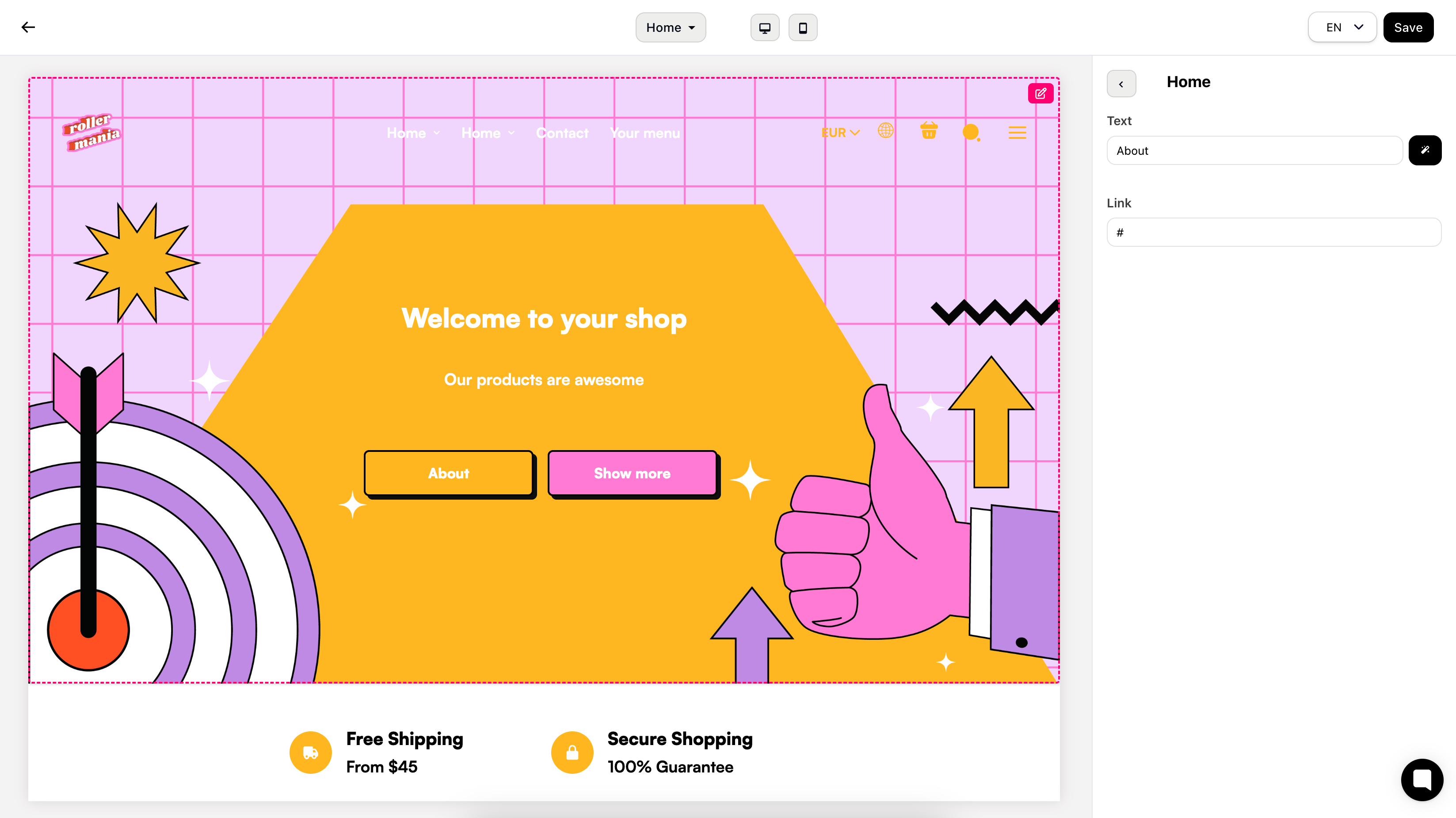Click the pink edit section icon
The width and height of the screenshot is (1456, 818).
[1040, 93]
